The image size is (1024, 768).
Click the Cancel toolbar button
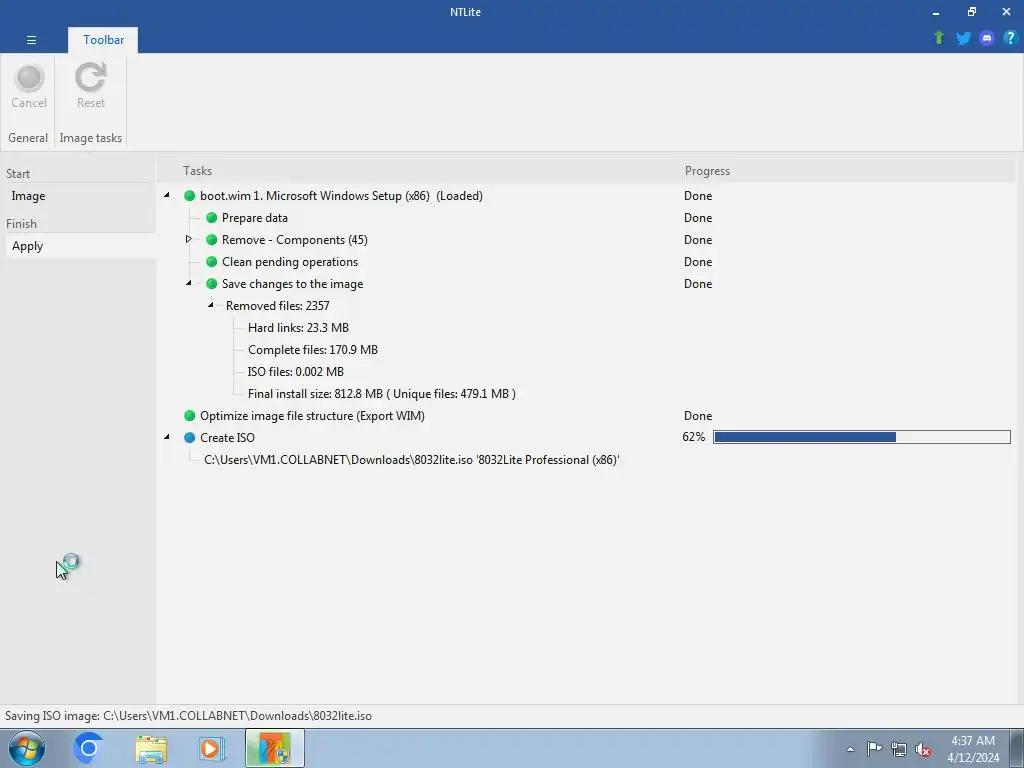click(x=29, y=87)
